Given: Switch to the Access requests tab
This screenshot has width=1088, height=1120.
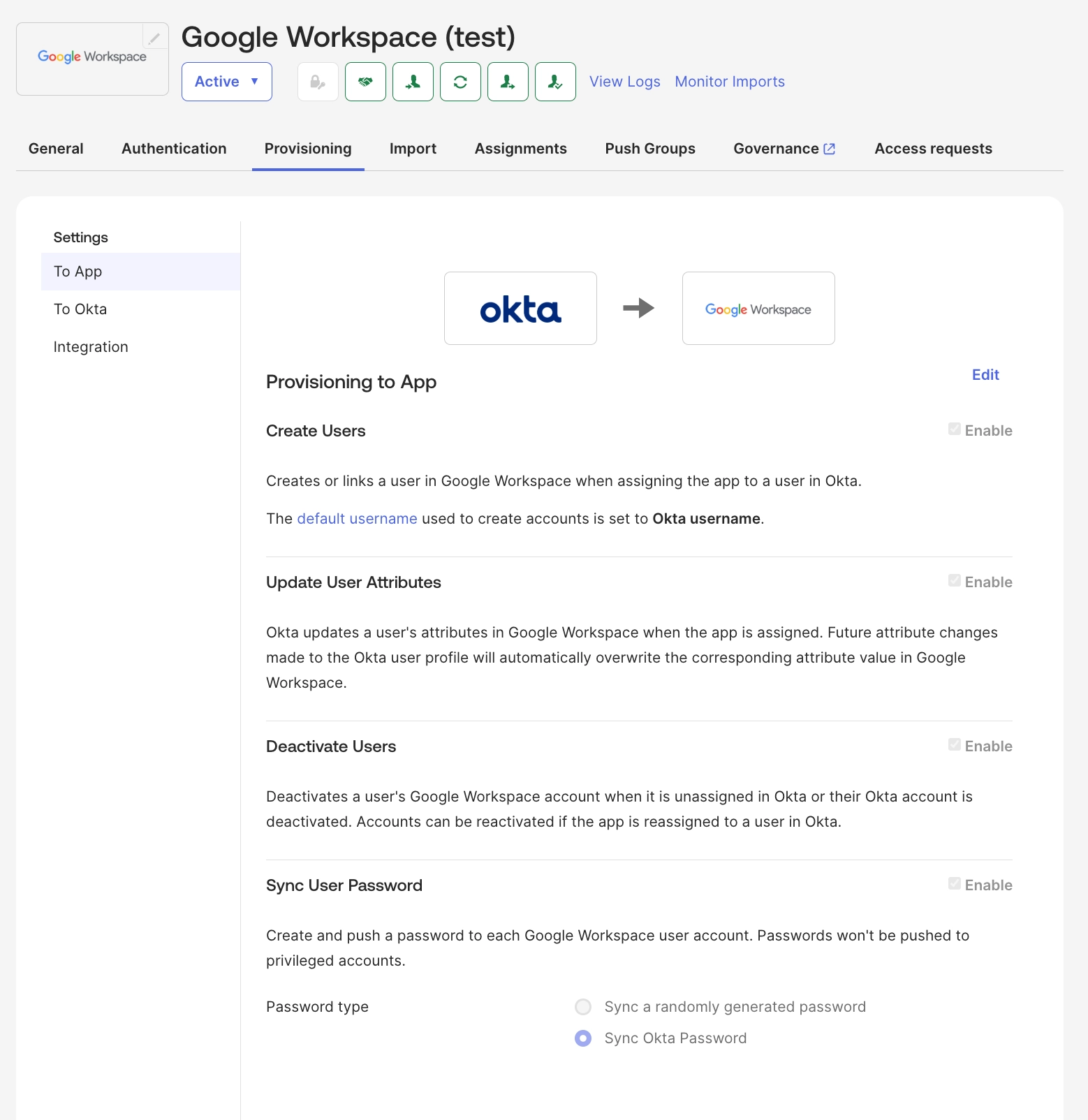Looking at the screenshot, I should tap(934, 149).
